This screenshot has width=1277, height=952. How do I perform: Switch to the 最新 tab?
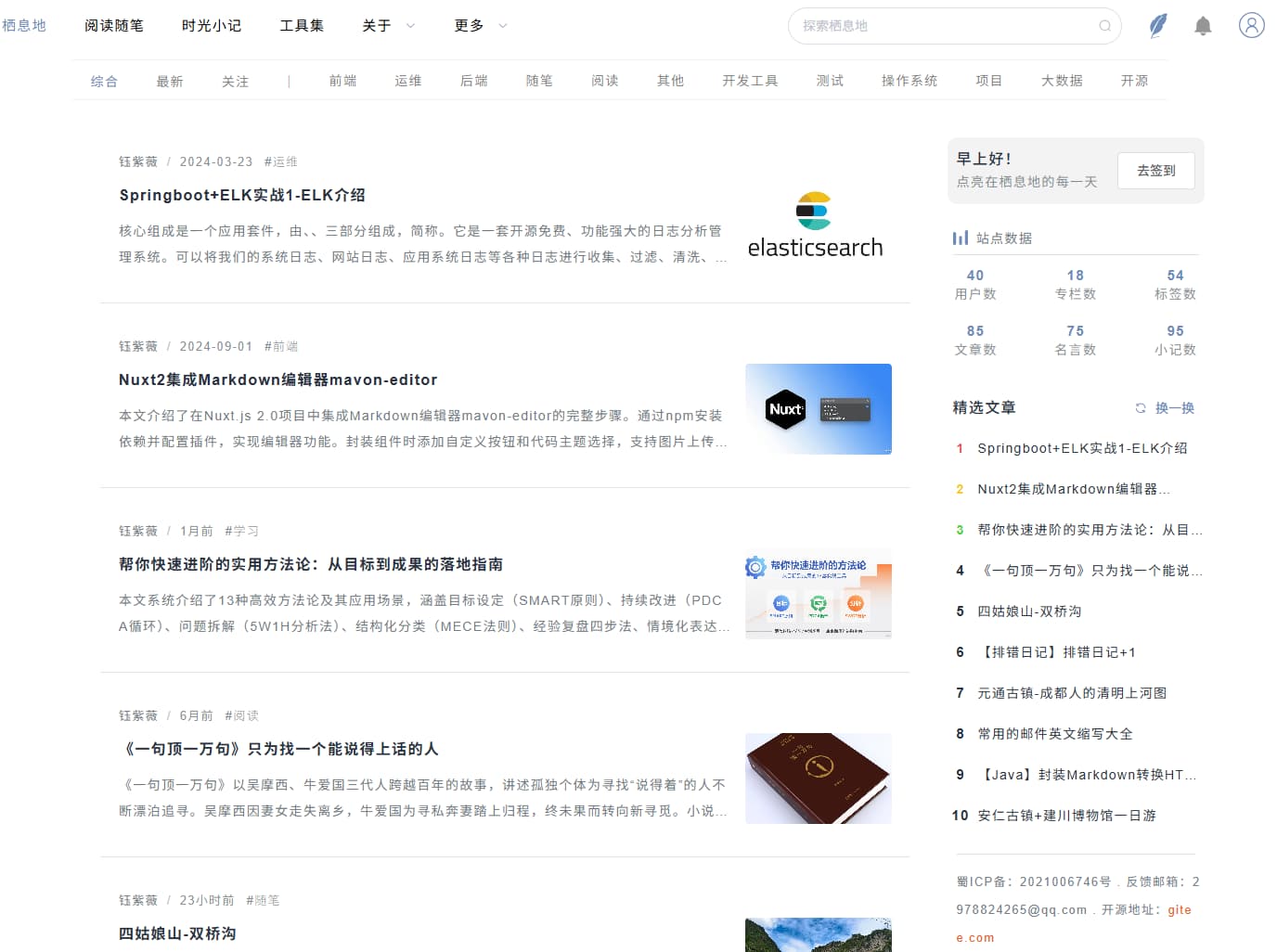(x=170, y=81)
